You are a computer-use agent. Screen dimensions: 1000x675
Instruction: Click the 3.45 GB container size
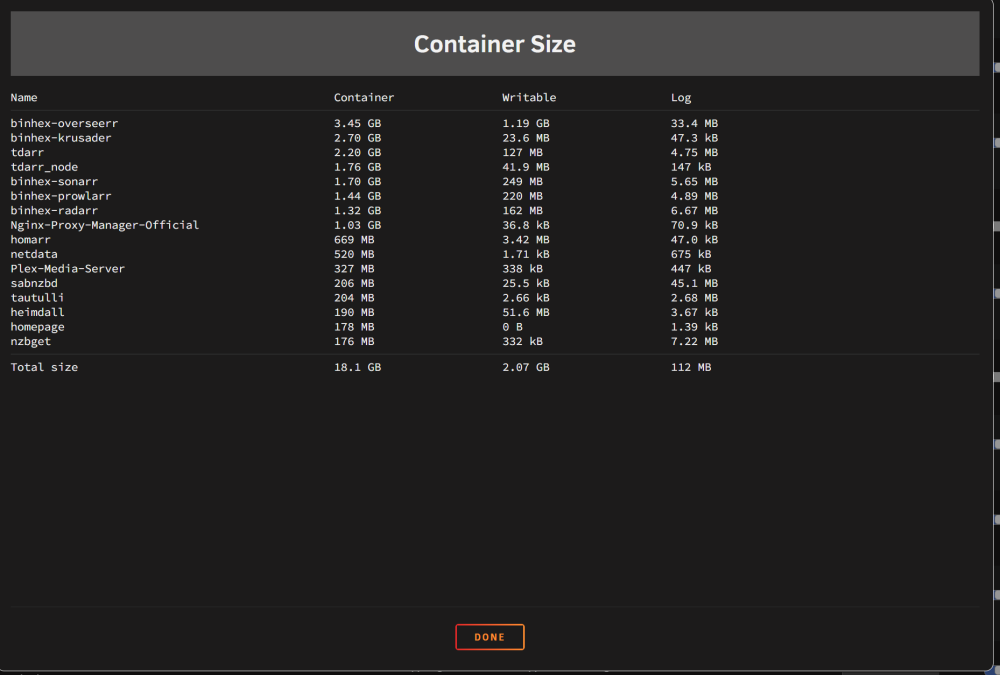(x=357, y=123)
